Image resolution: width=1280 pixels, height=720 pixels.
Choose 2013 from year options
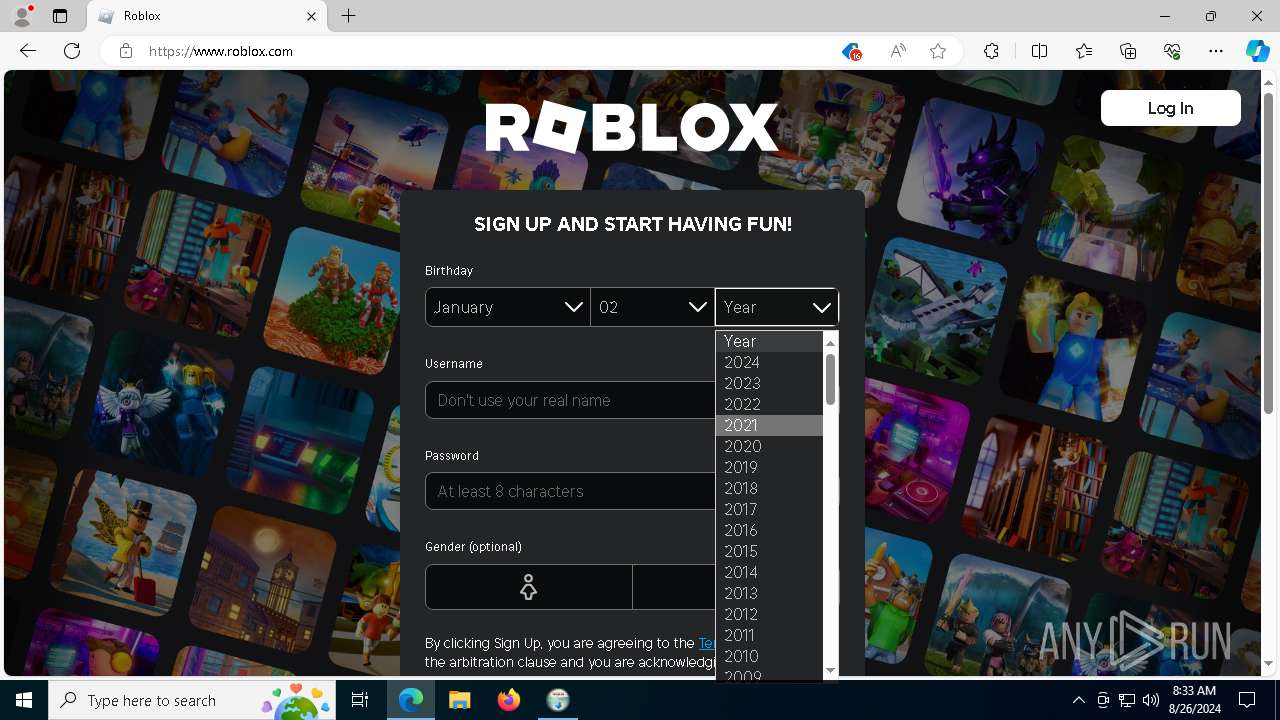(769, 593)
